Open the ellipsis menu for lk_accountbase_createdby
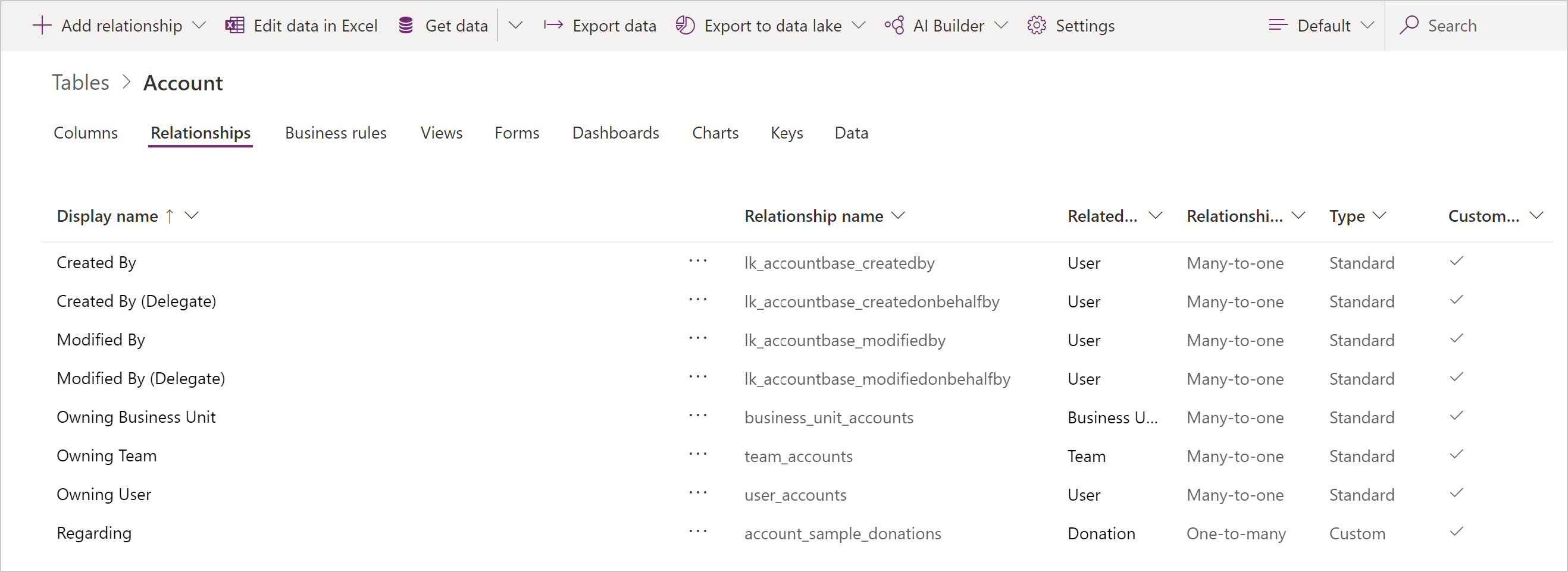 (x=697, y=262)
